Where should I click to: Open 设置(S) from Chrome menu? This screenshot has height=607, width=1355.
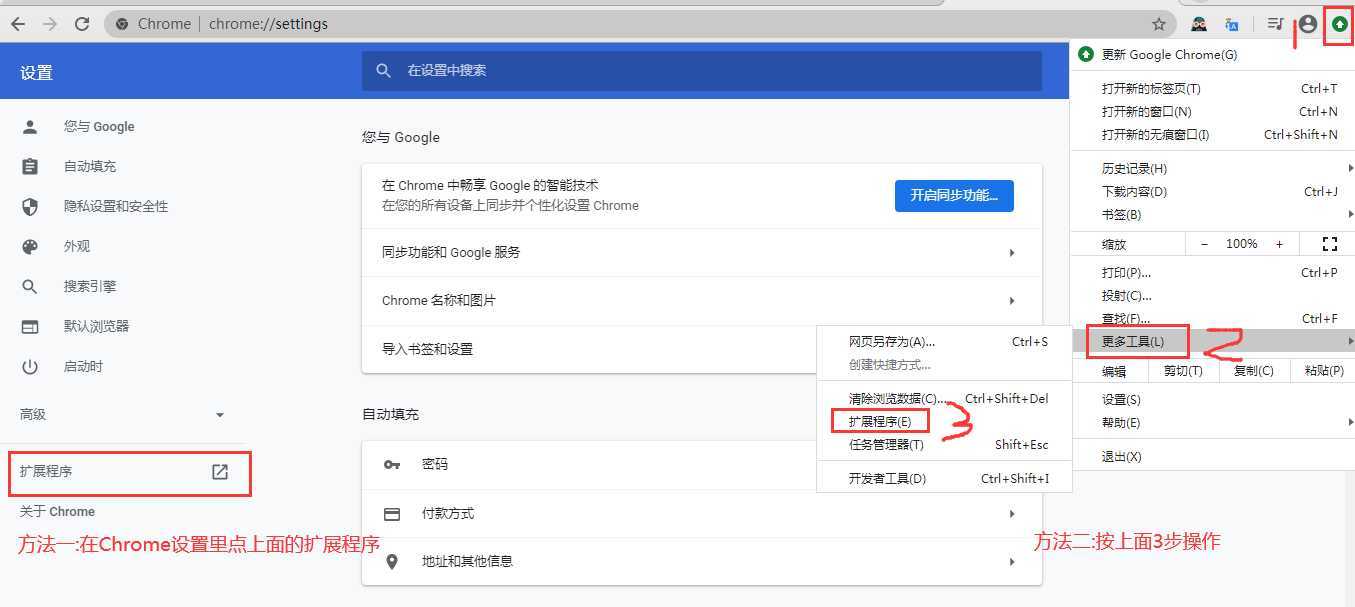tap(1212, 400)
